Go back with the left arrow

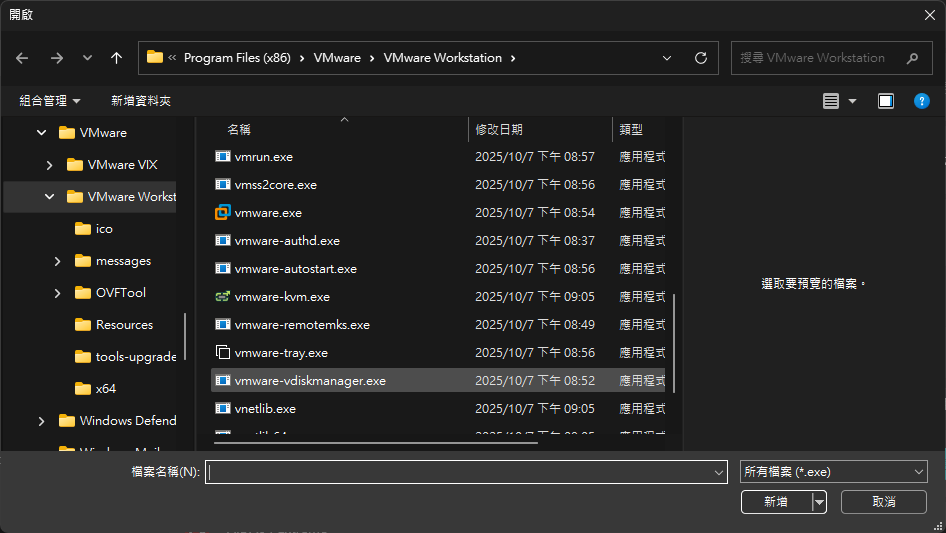(x=22, y=58)
